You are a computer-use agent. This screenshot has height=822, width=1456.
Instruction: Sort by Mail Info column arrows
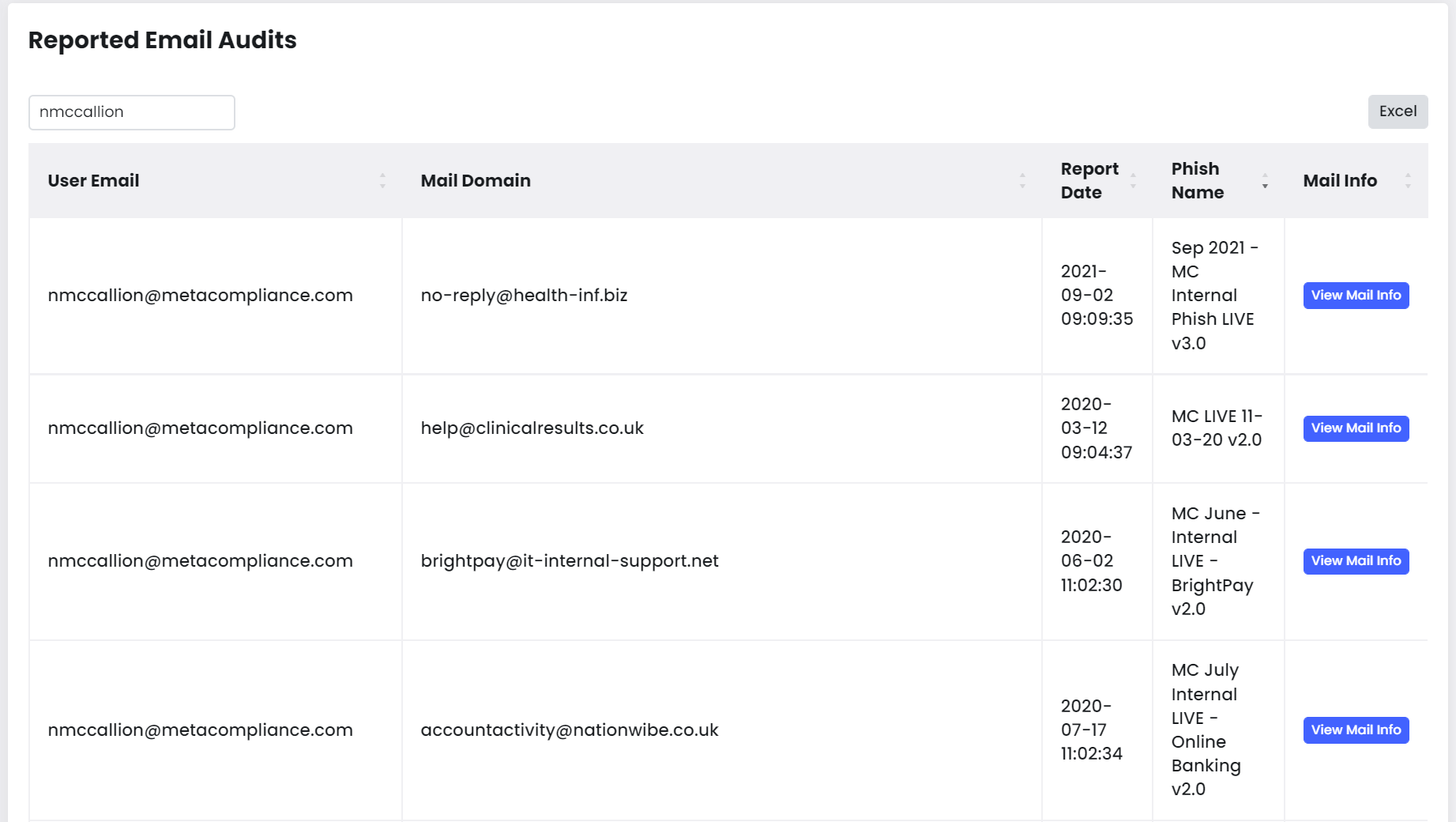click(1408, 181)
